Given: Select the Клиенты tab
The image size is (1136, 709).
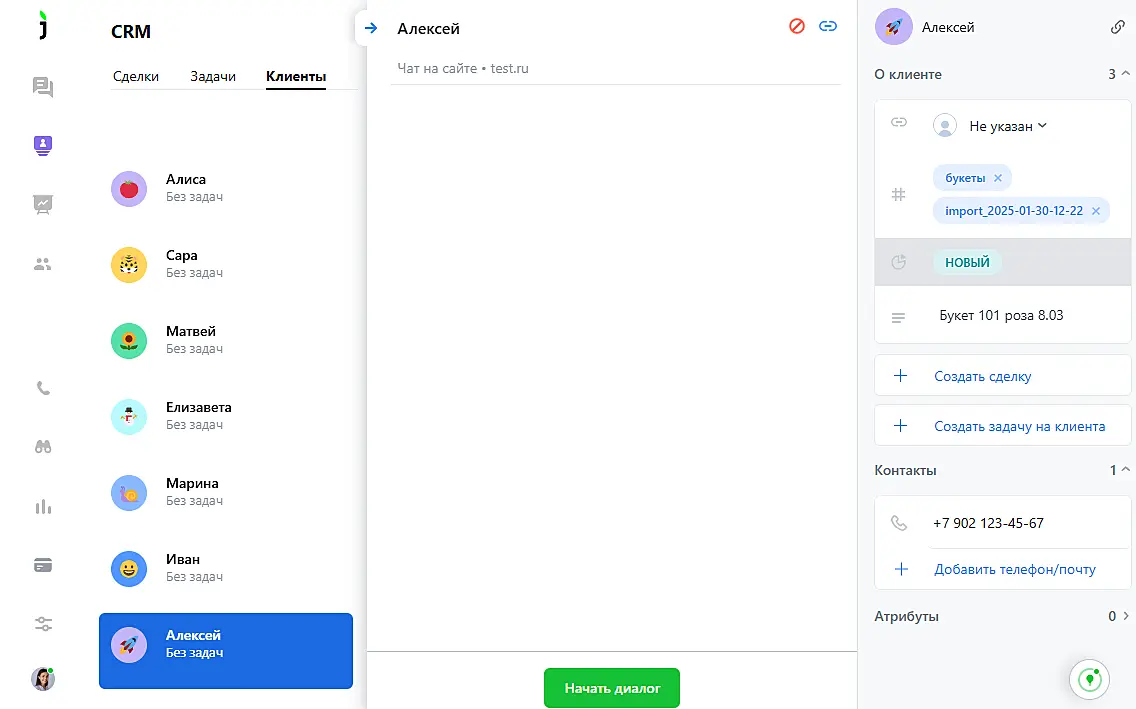Looking at the screenshot, I should click(296, 76).
